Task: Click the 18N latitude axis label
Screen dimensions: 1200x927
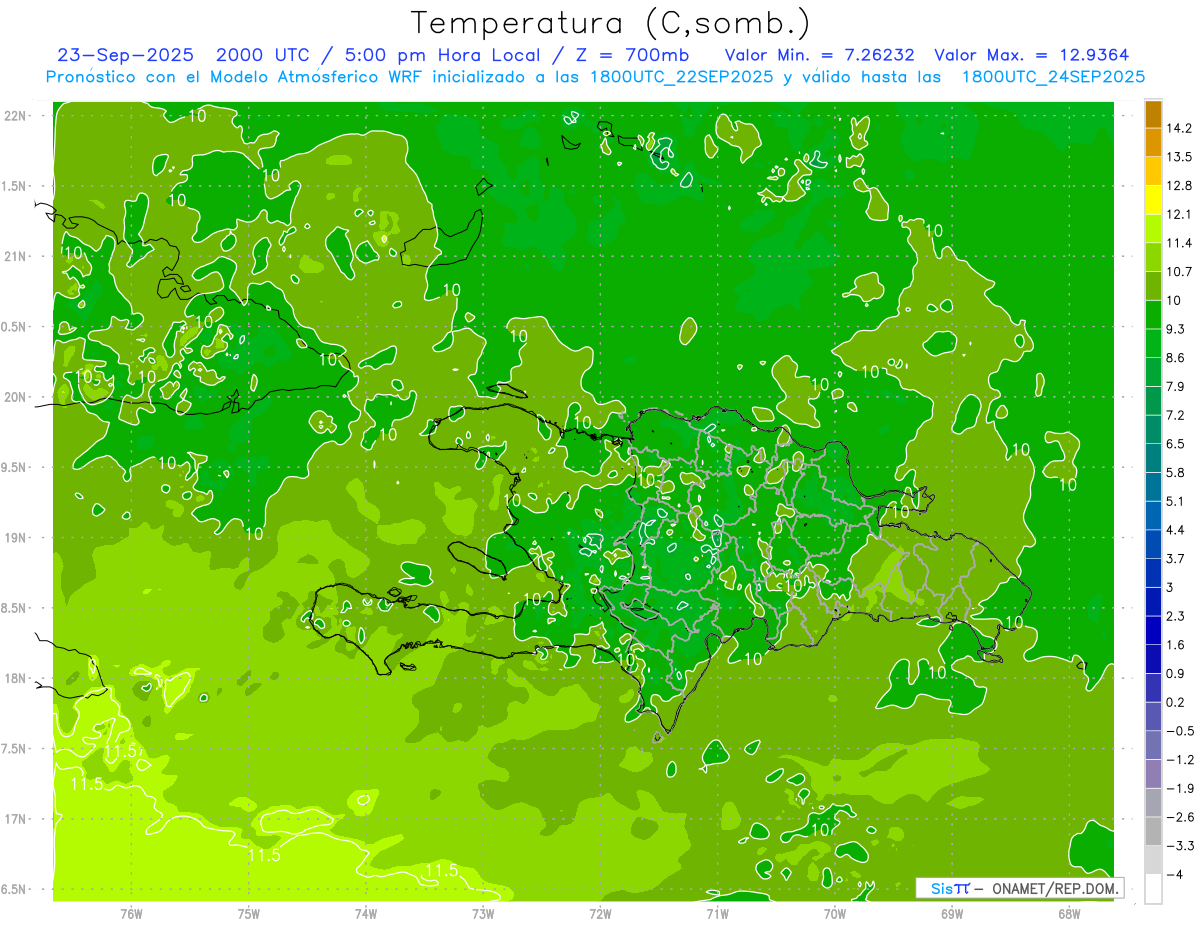Action: click(15, 678)
